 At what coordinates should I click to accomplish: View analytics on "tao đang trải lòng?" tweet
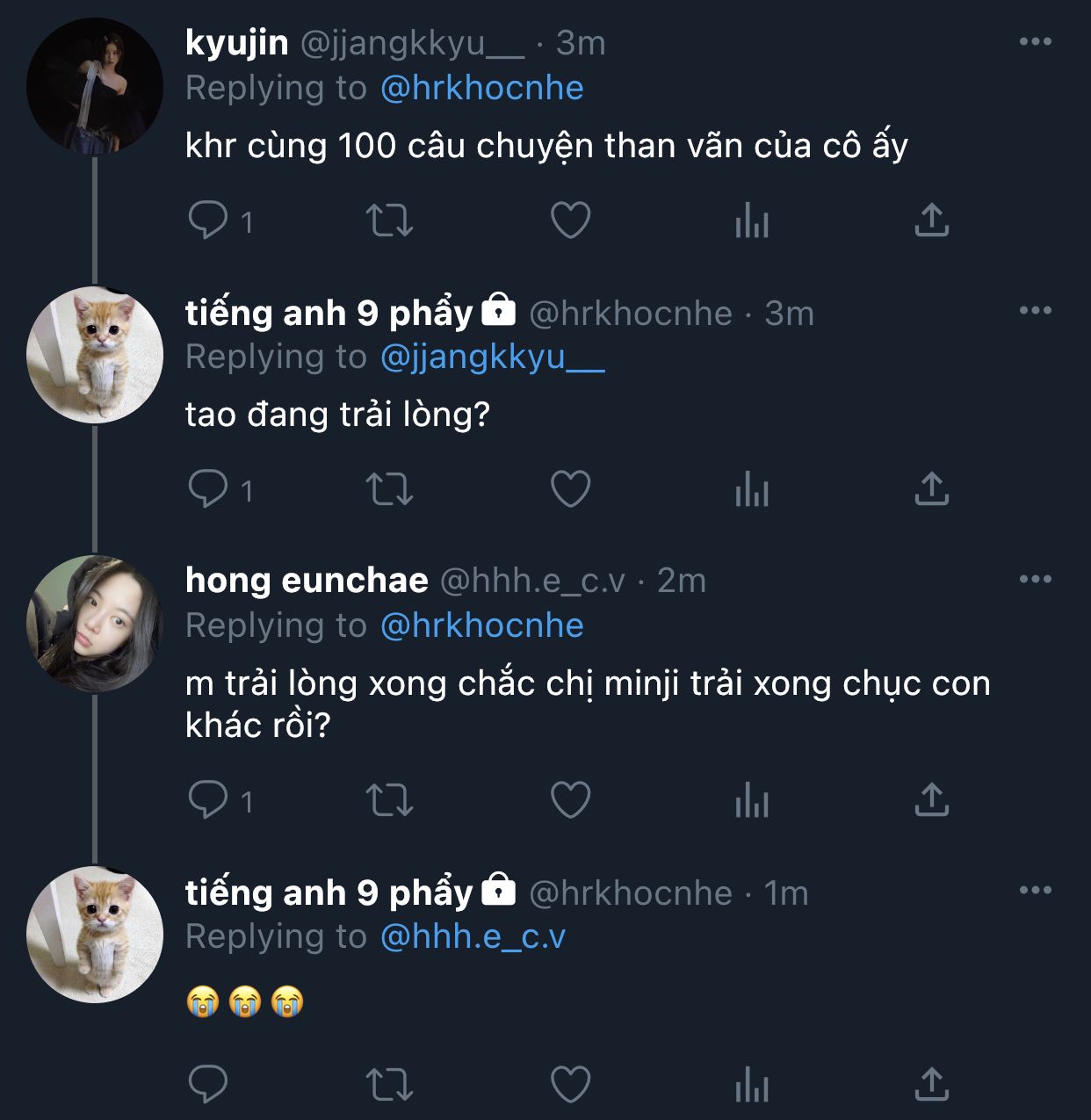coord(752,488)
